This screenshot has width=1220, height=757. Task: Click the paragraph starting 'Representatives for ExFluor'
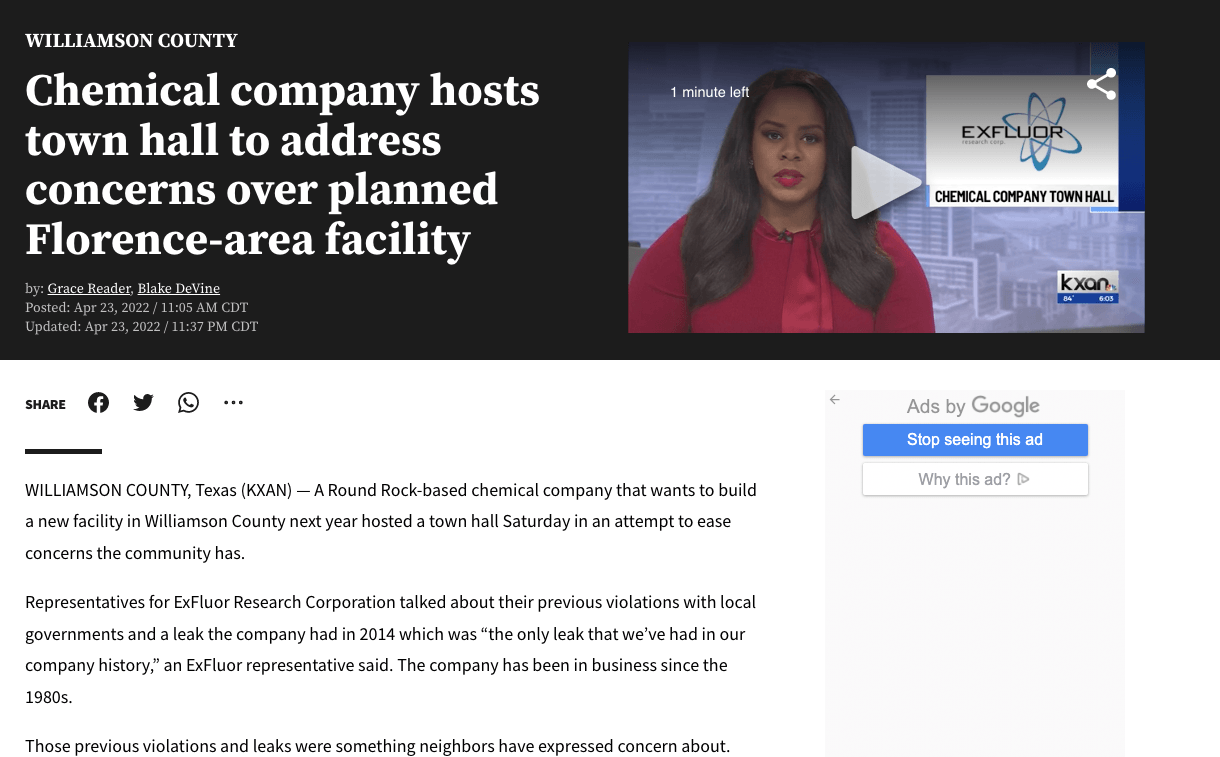(391, 649)
